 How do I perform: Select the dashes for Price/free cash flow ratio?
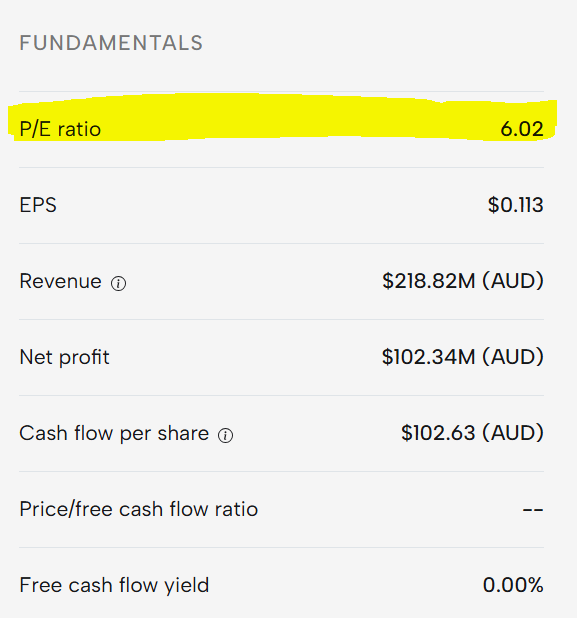(x=533, y=510)
